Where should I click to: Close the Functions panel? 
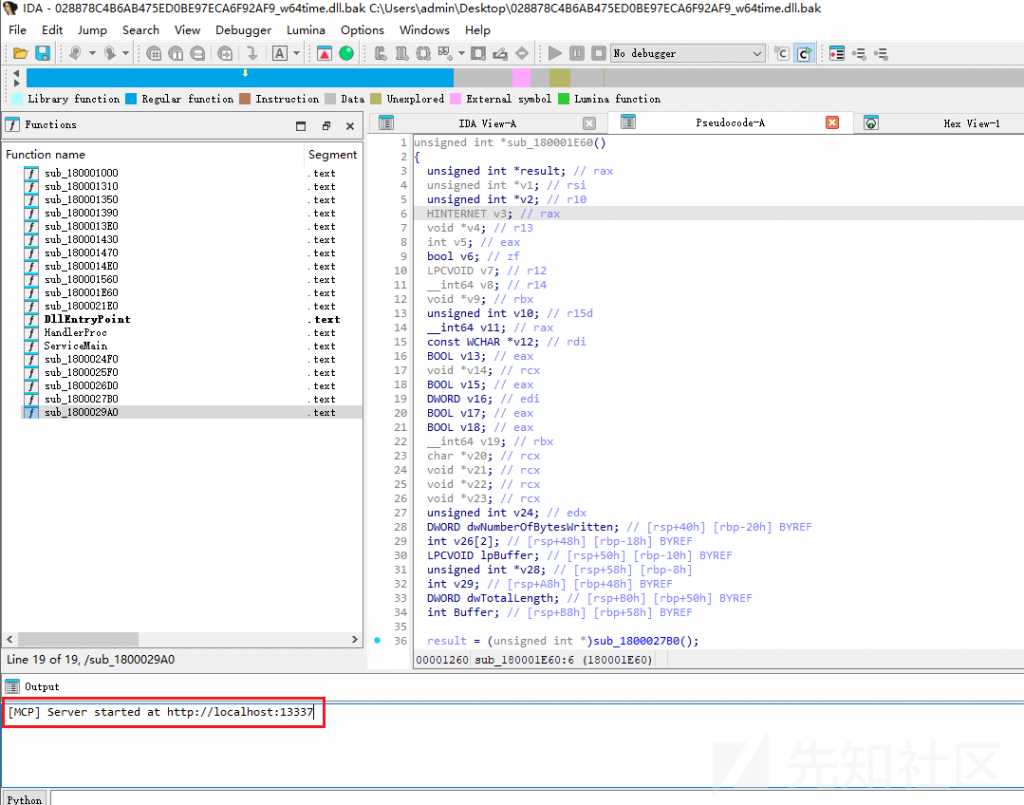(x=350, y=126)
